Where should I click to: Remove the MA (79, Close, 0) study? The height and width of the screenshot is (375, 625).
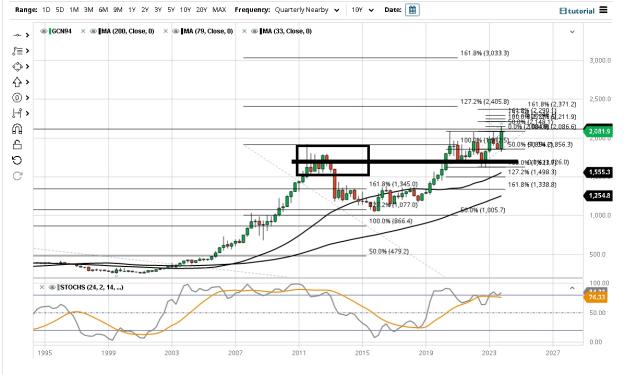[165, 31]
